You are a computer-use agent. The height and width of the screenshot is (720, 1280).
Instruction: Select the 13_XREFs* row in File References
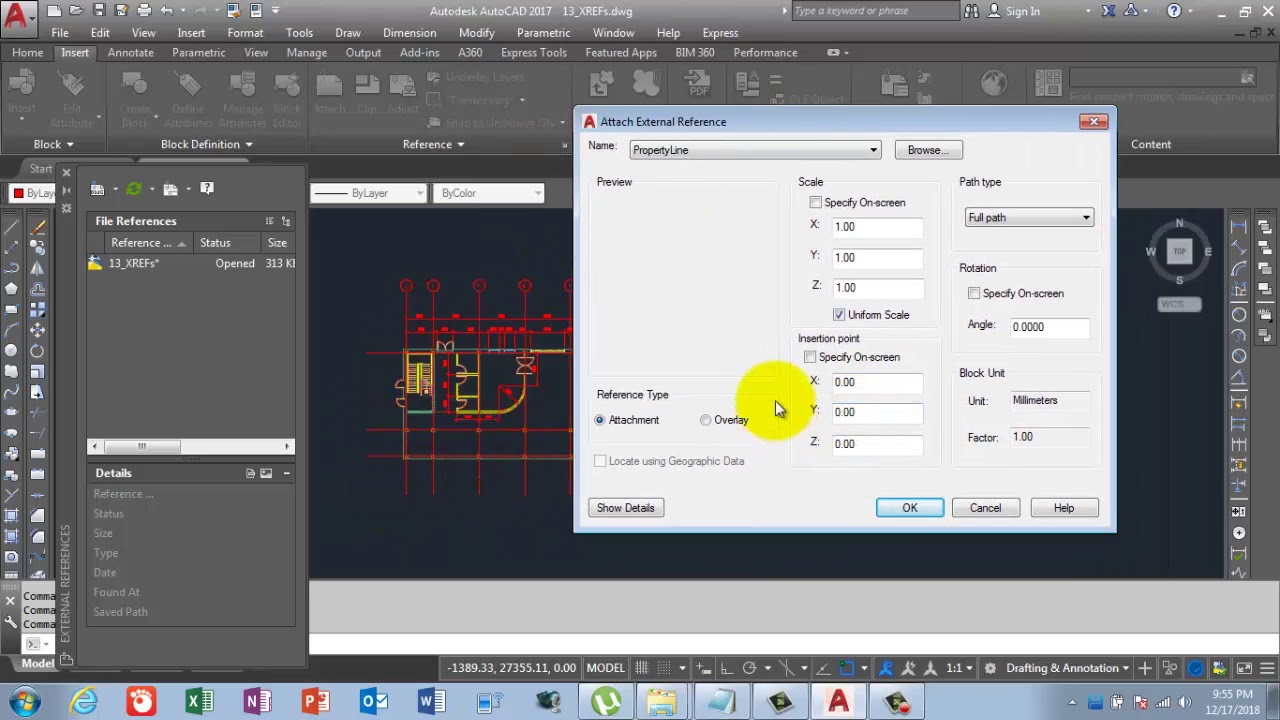(191, 263)
